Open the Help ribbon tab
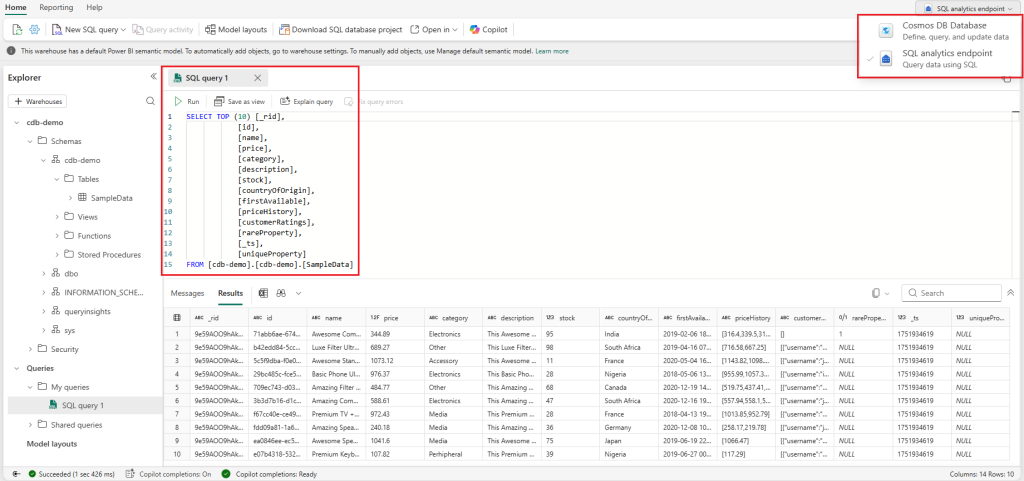Viewport: 1024px width, 481px height. pos(95,7)
